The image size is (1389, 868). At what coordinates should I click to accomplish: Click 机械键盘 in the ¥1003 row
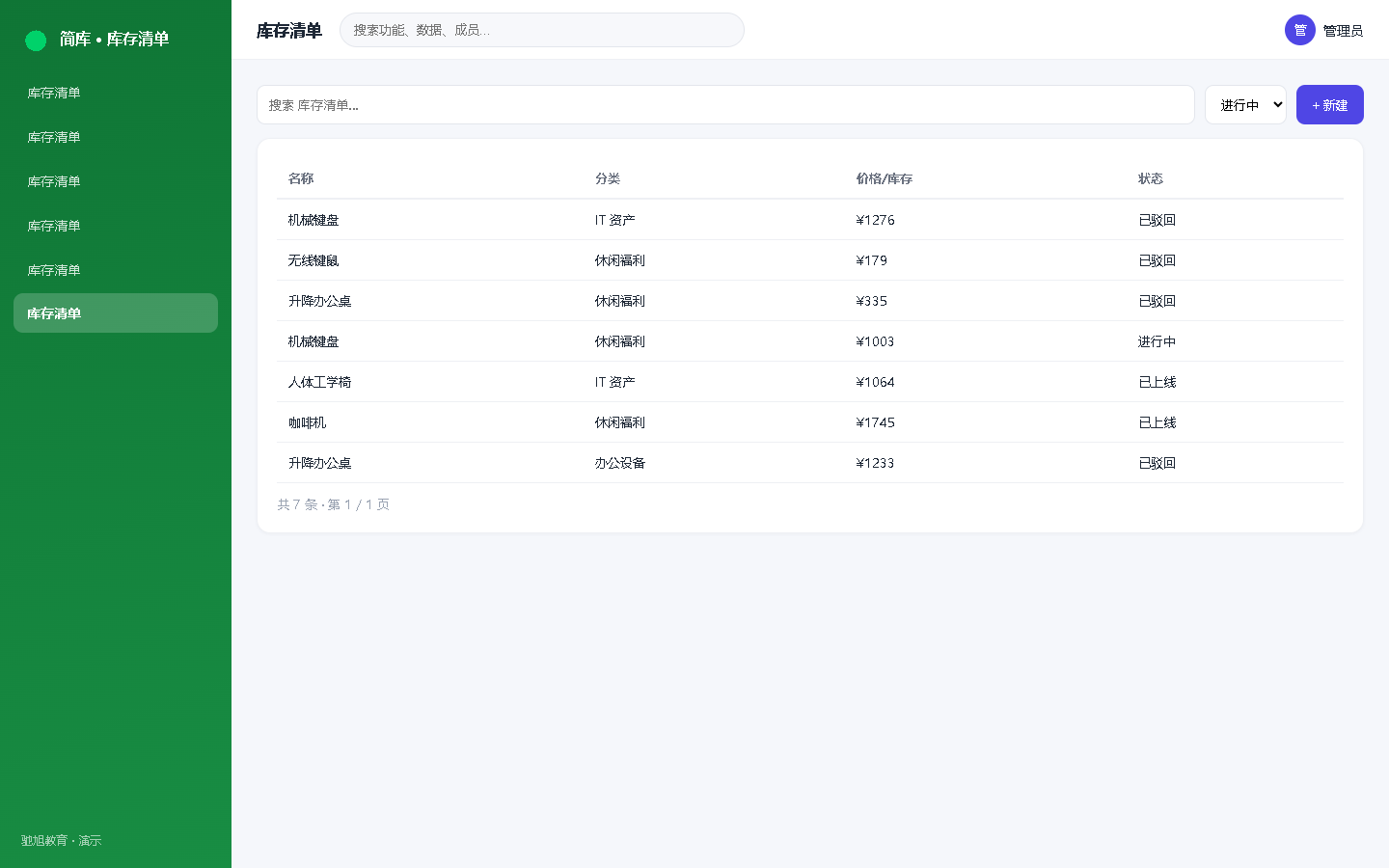pyautogui.click(x=313, y=341)
